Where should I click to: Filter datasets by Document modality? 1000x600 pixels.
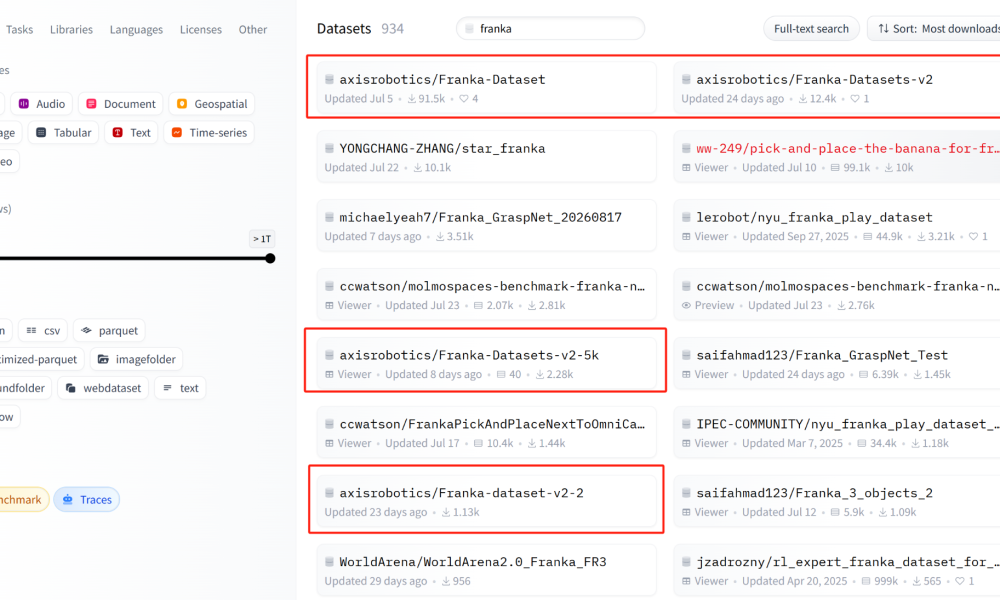point(121,104)
